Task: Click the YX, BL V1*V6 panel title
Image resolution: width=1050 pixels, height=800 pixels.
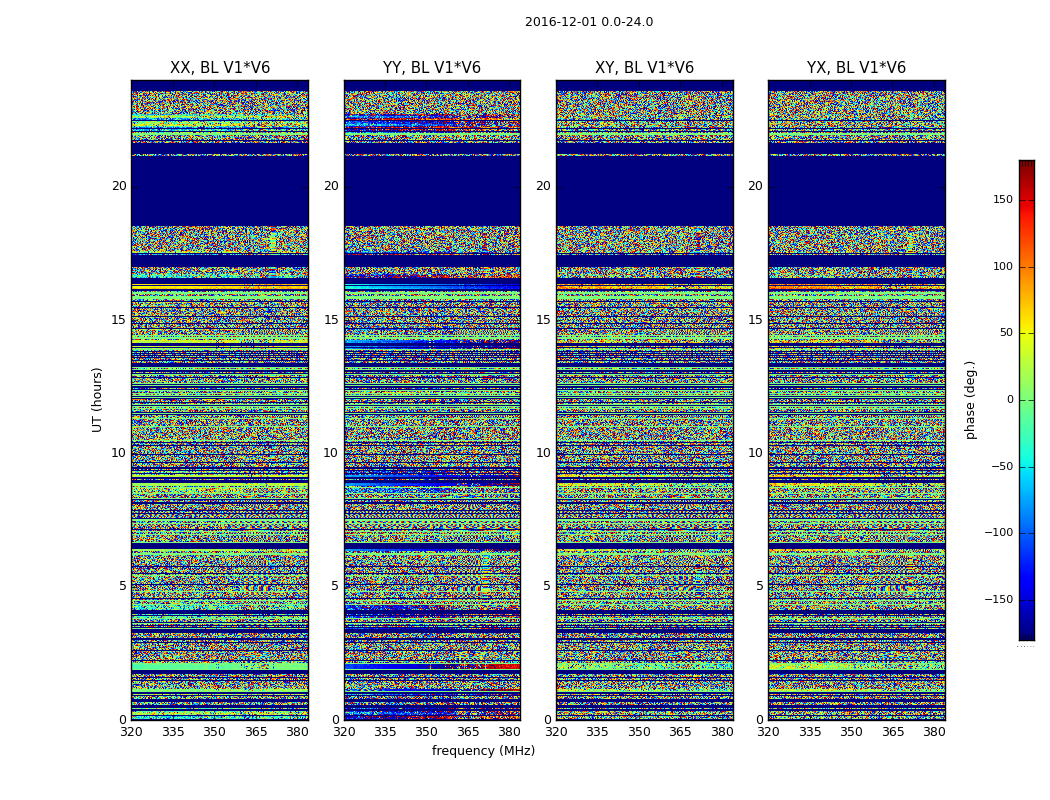Action: pyautogui.click(x=856, y=68)
